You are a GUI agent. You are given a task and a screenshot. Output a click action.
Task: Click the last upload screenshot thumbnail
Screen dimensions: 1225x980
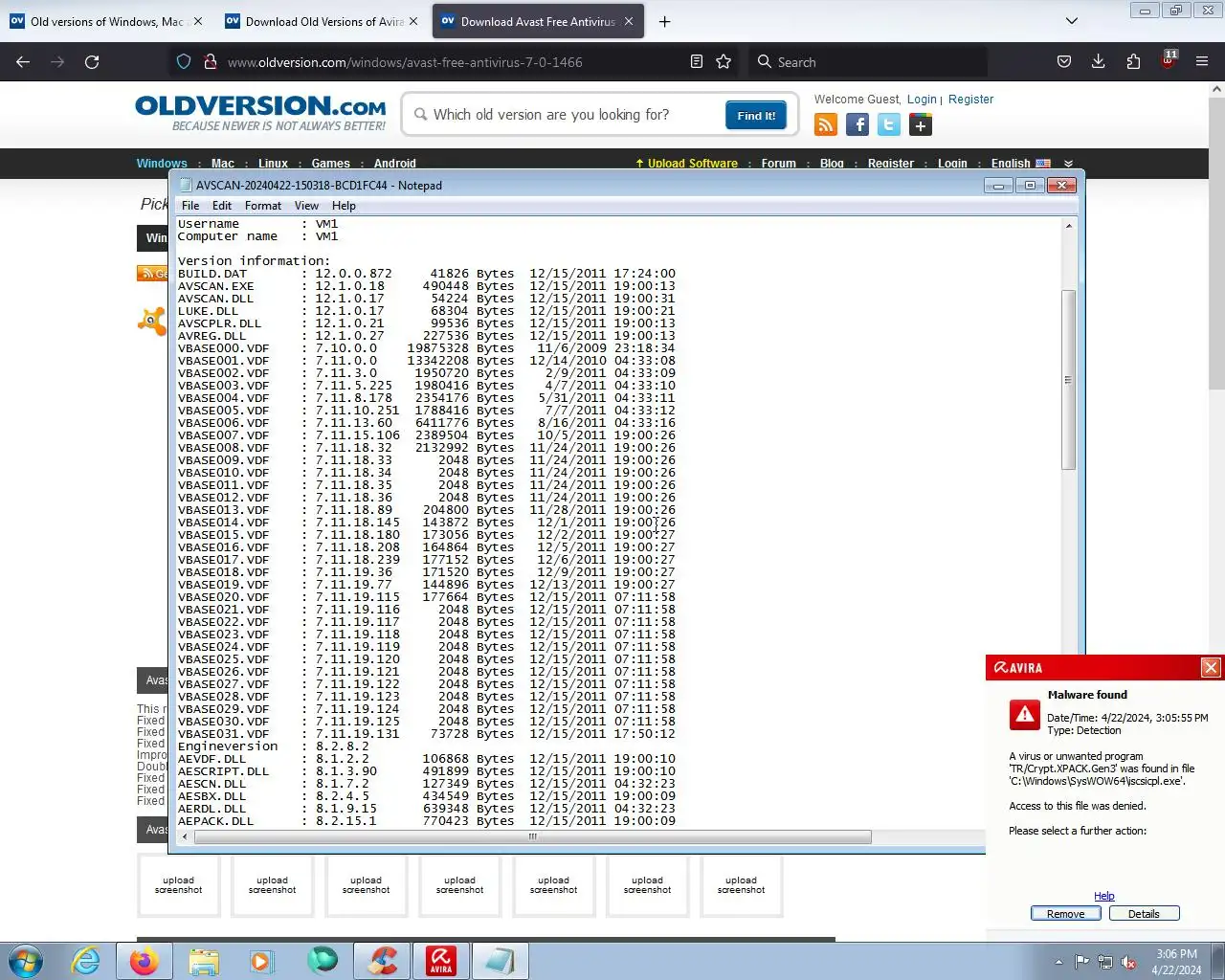coord(742,885)
